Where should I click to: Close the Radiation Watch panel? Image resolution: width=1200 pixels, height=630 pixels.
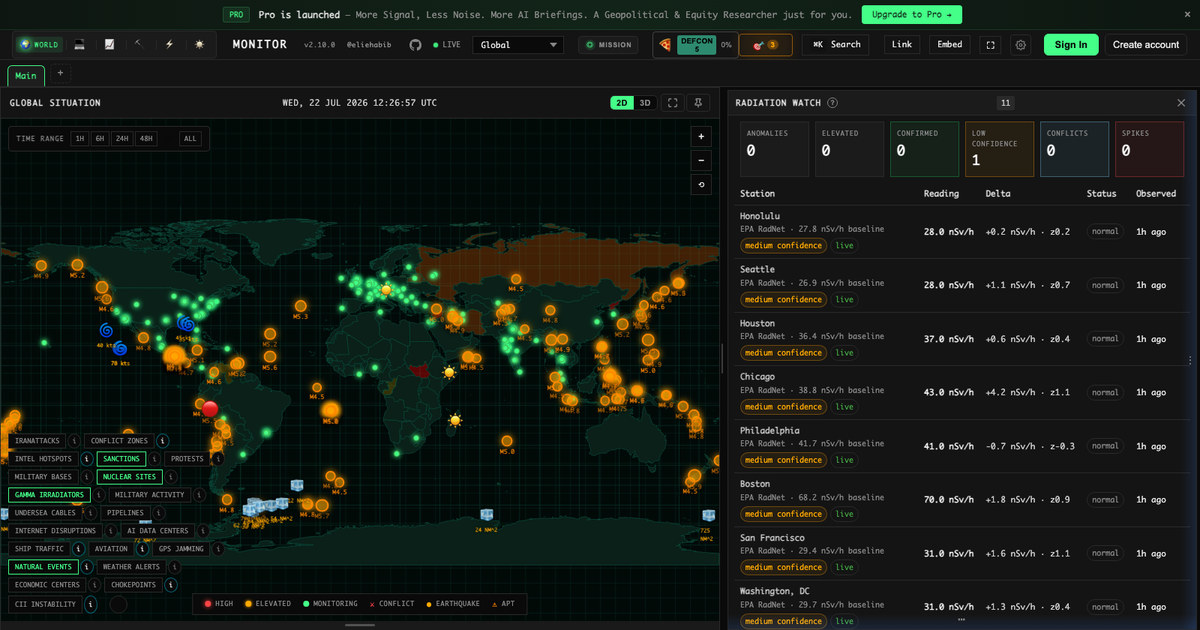(1181, 103)
